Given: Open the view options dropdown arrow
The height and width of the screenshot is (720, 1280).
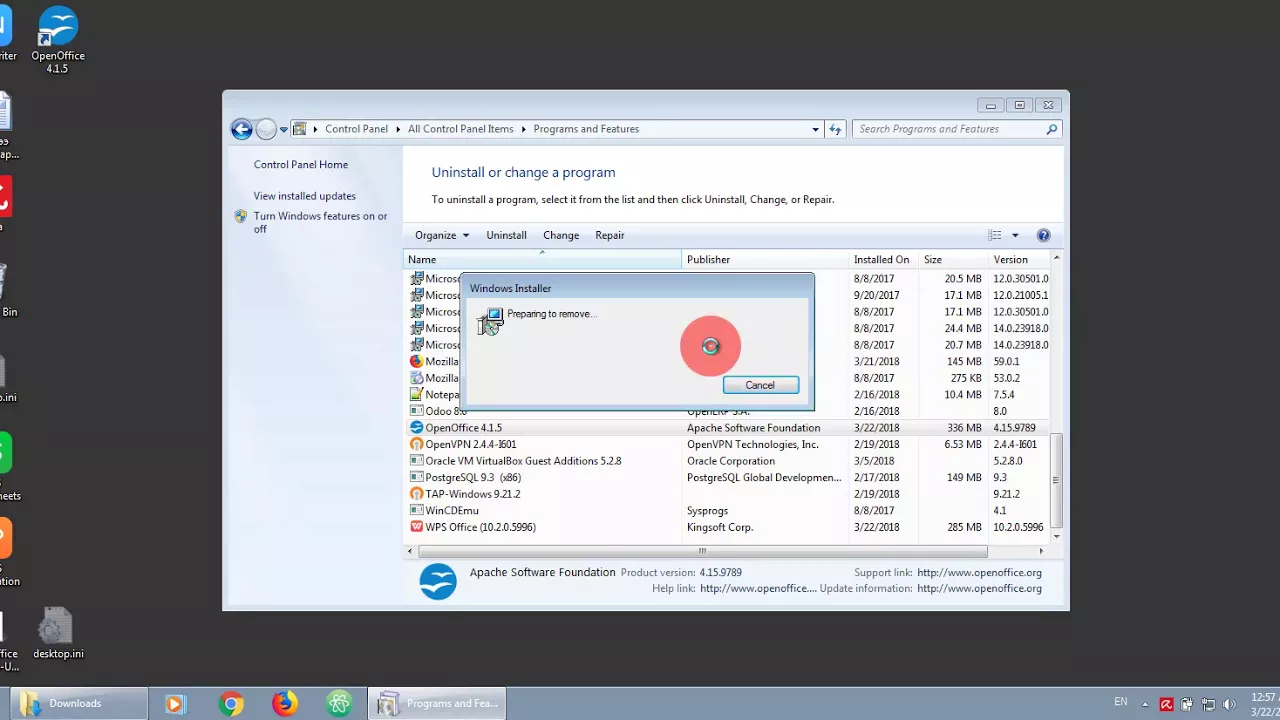Looking at the screenshot, I should [x=1015, y=235].
